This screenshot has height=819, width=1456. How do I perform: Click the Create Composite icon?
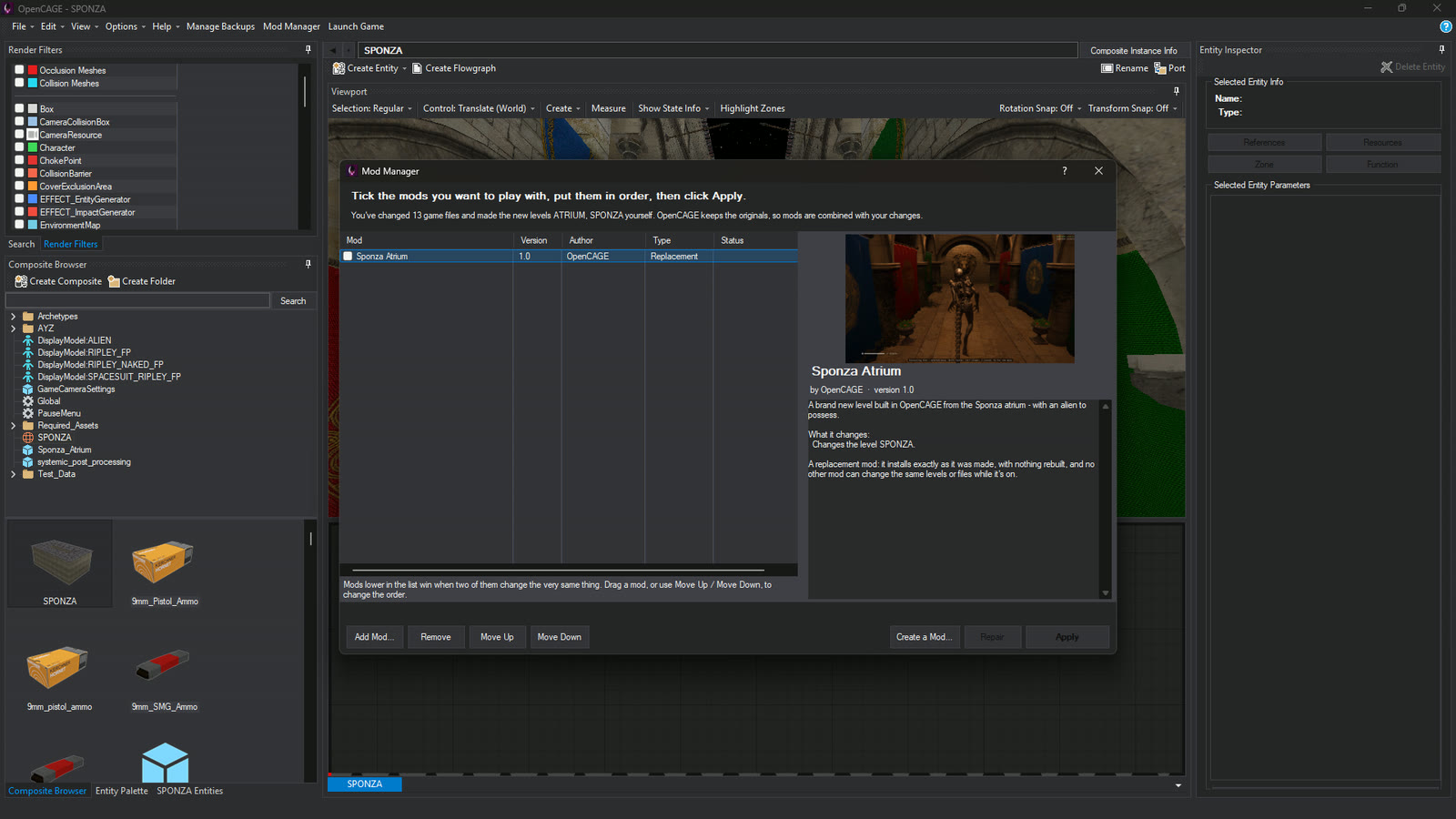click(x=21, y=281)
